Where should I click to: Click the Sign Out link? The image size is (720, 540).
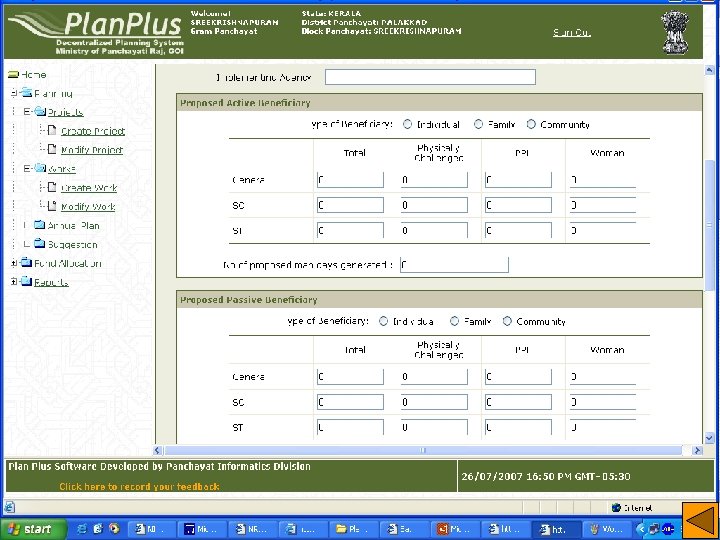coord(572,33)
